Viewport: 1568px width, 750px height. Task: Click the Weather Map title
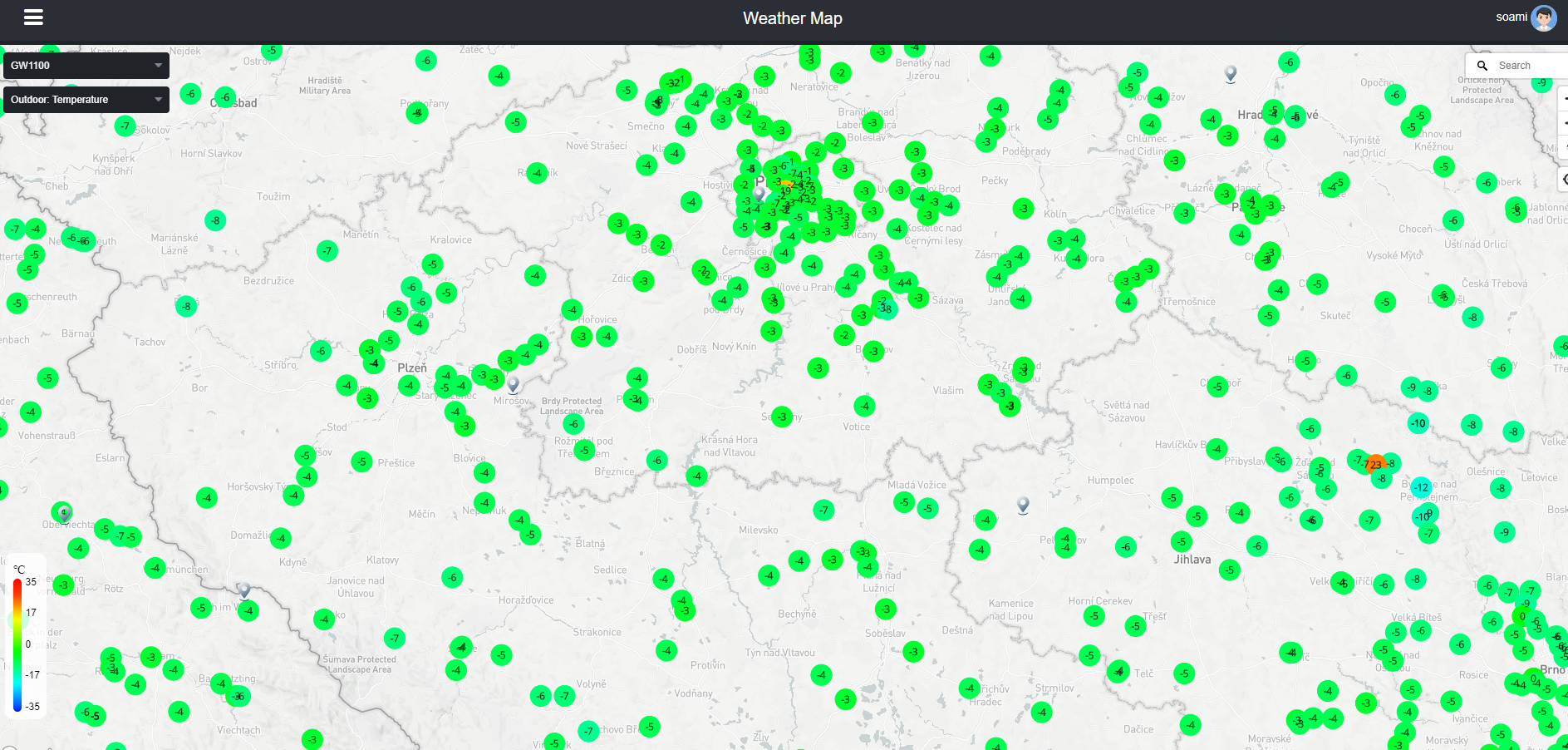(x=792, y=18)
